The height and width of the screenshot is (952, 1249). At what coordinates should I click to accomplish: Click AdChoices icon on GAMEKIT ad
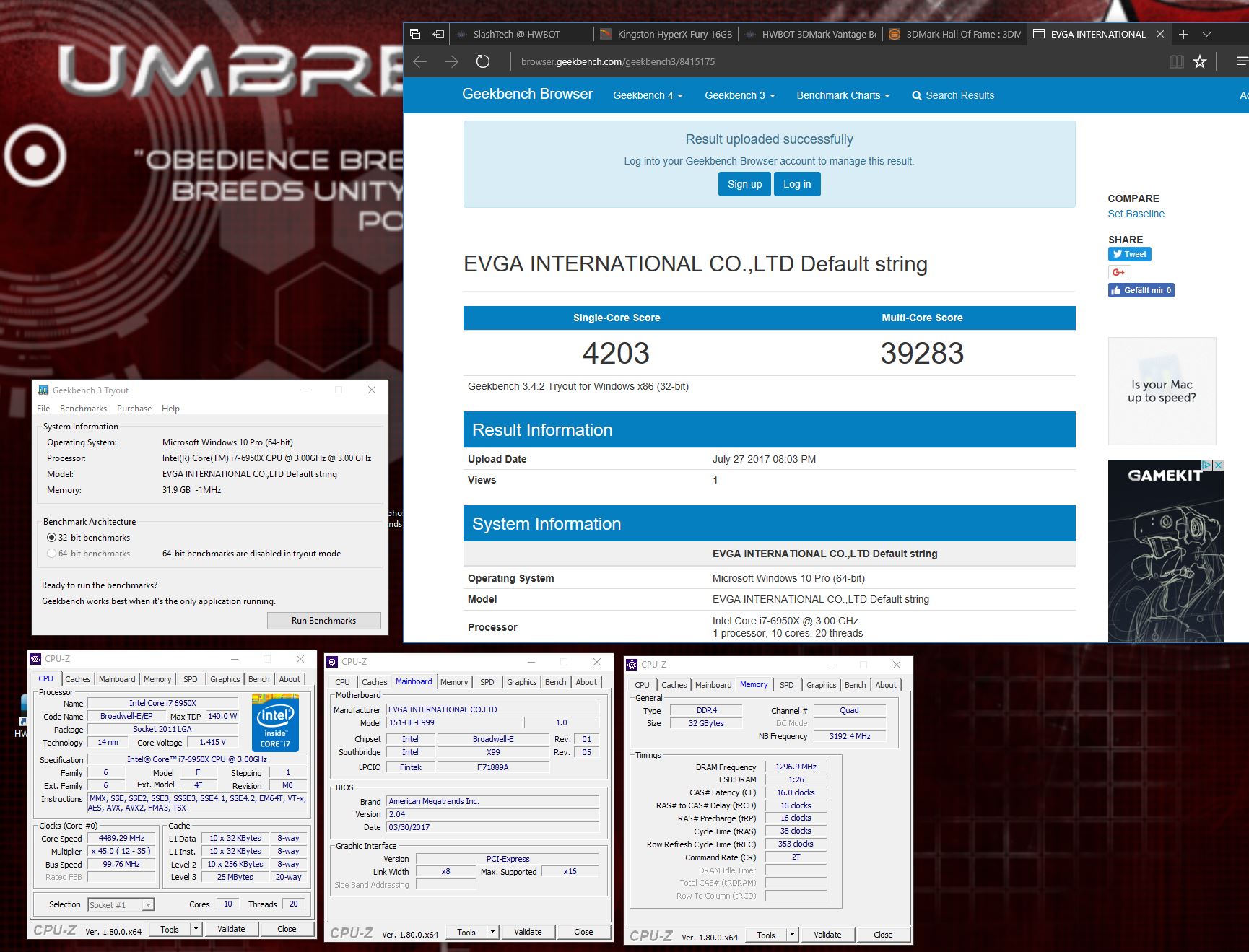(x=1206, y=466)
